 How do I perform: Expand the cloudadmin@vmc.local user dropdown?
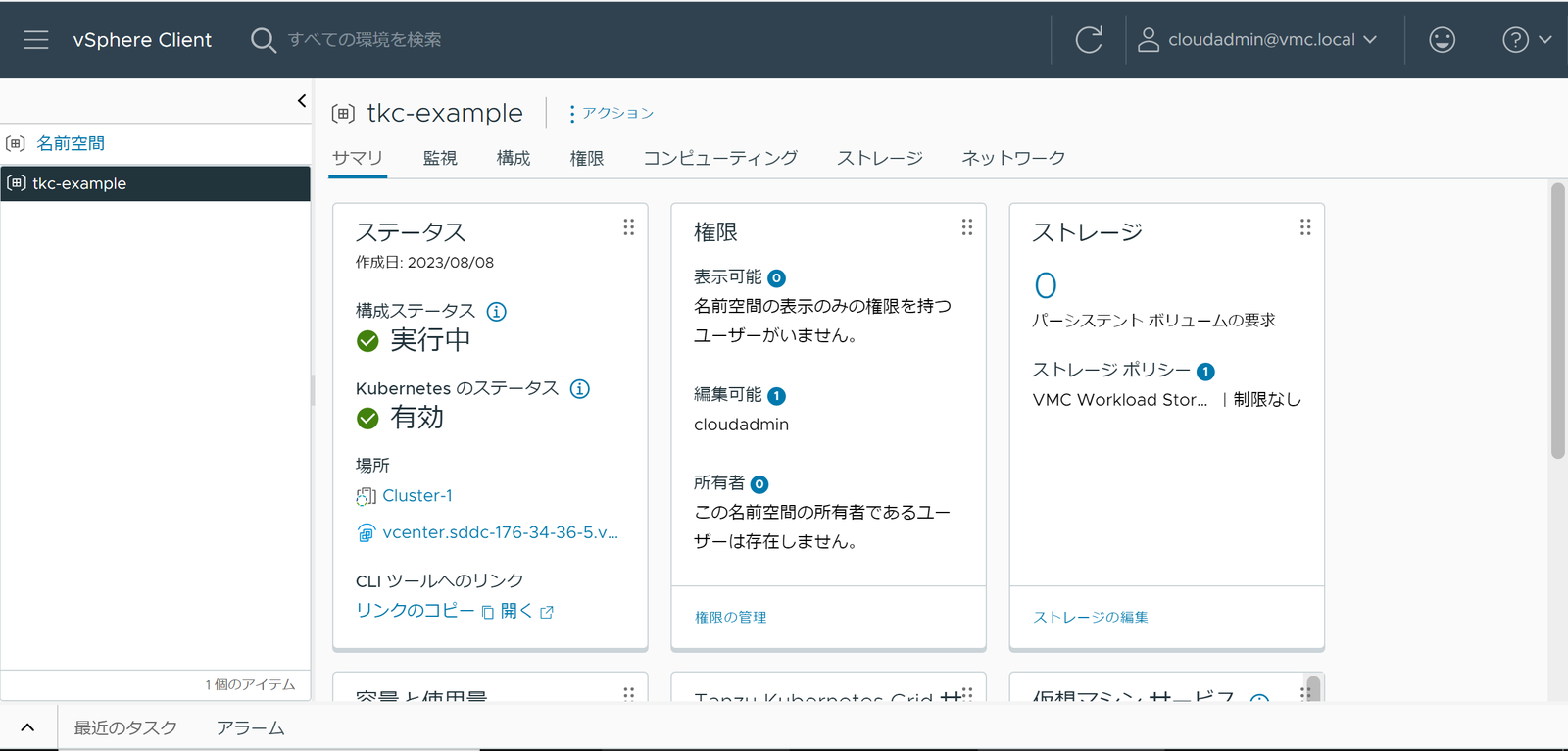pyautogui.click(x=1370, y=40)
